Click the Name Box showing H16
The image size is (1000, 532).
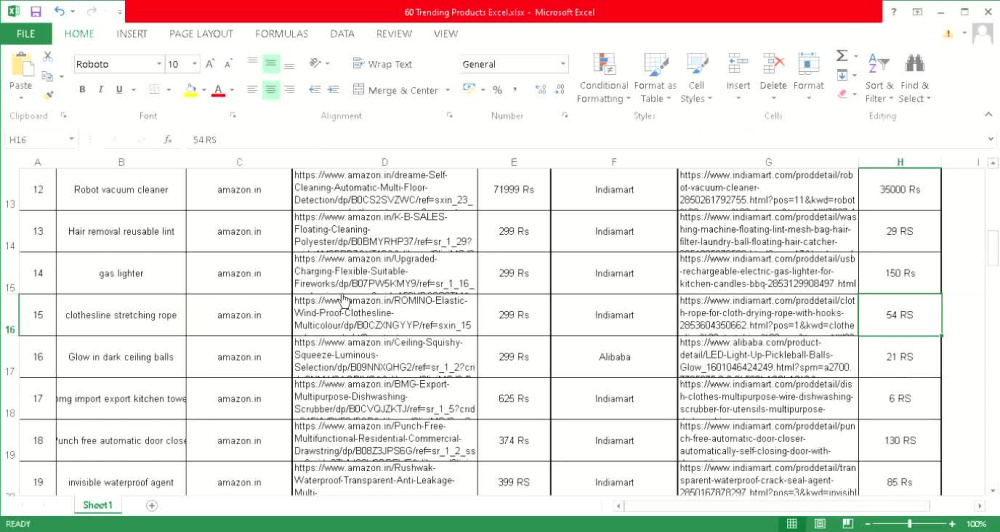point(35,139)
